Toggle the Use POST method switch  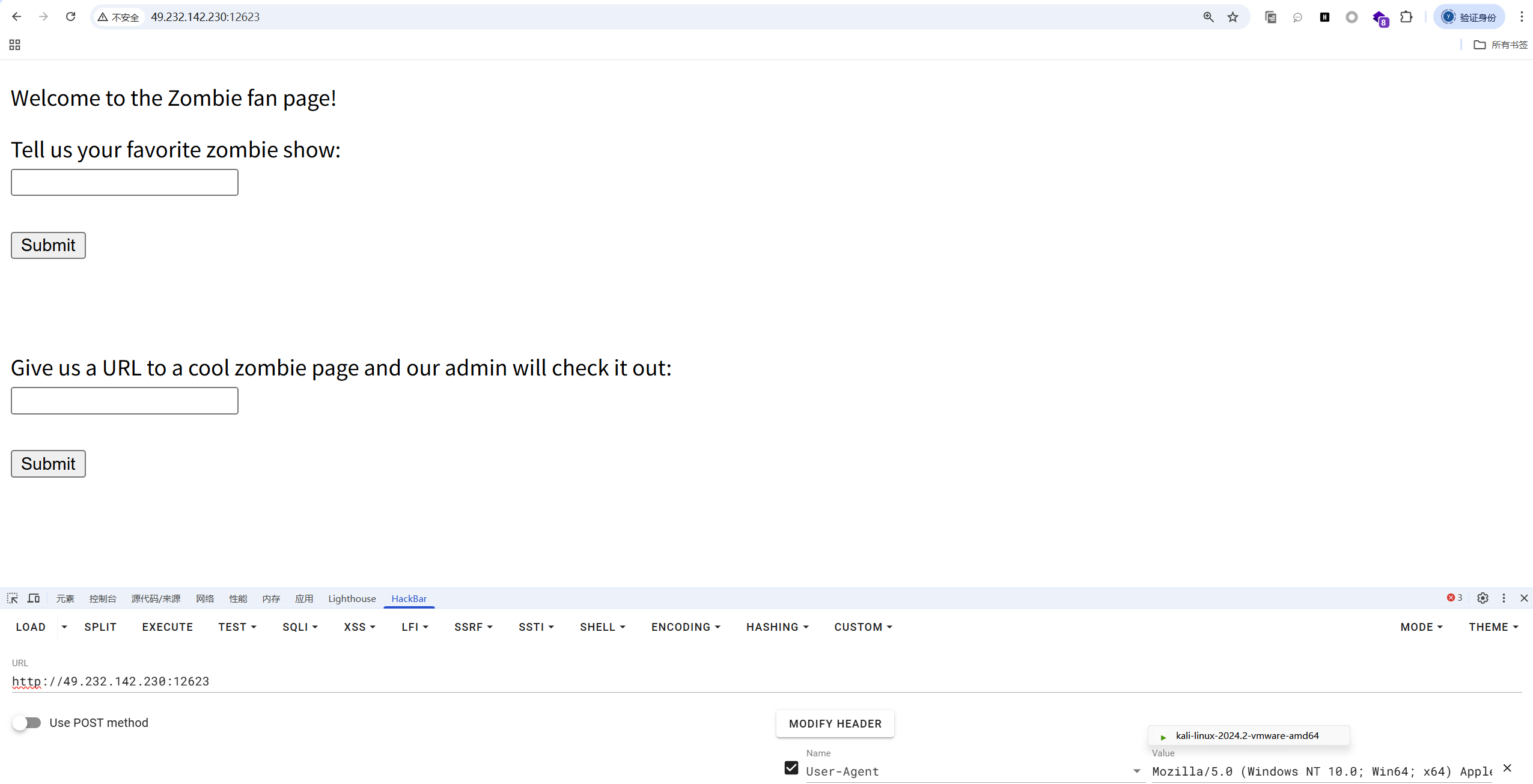pyautogui.click(x=27, y=723)
